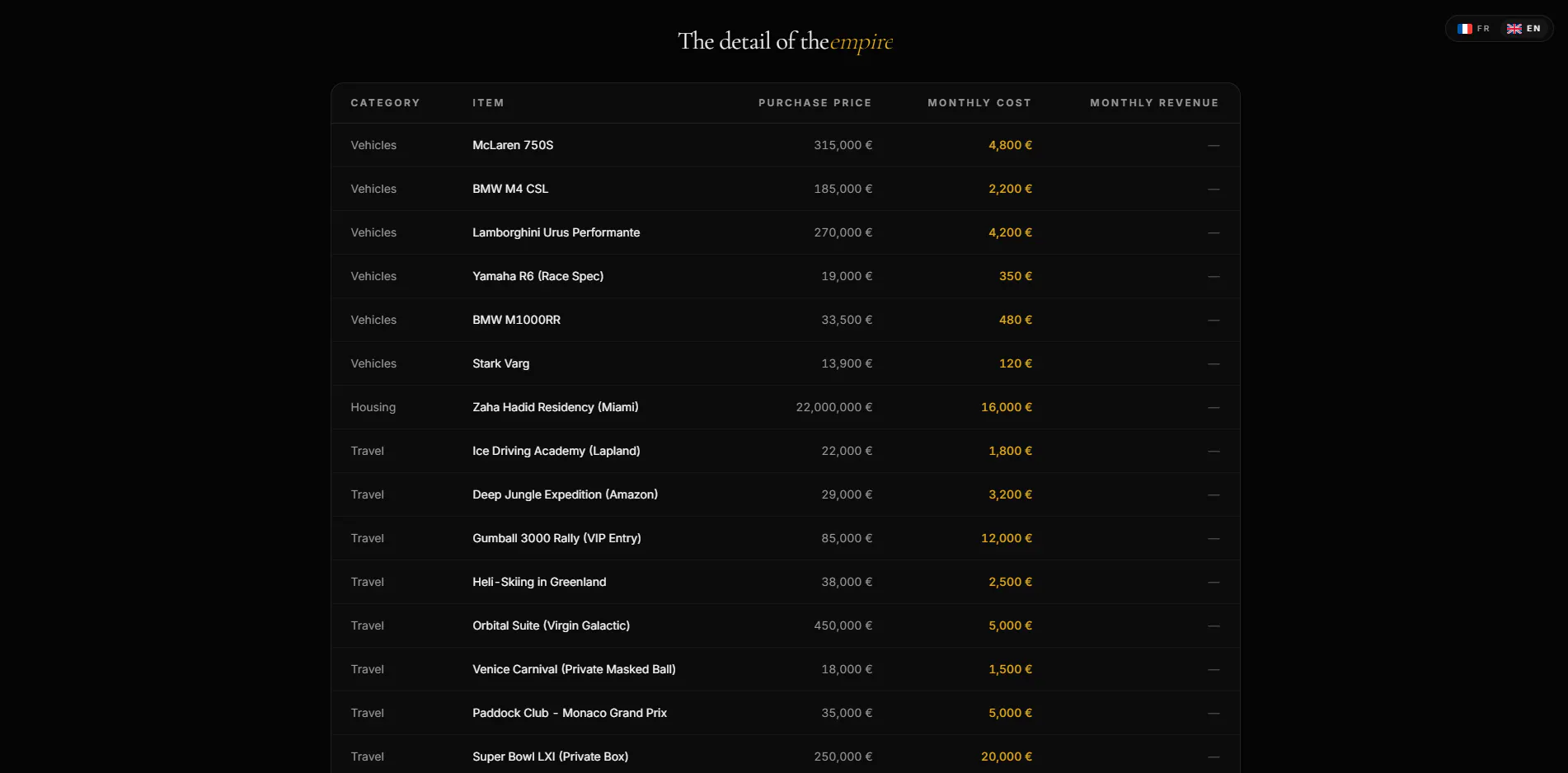Click the 33,500 € purchase price

[x=847, y=320]
